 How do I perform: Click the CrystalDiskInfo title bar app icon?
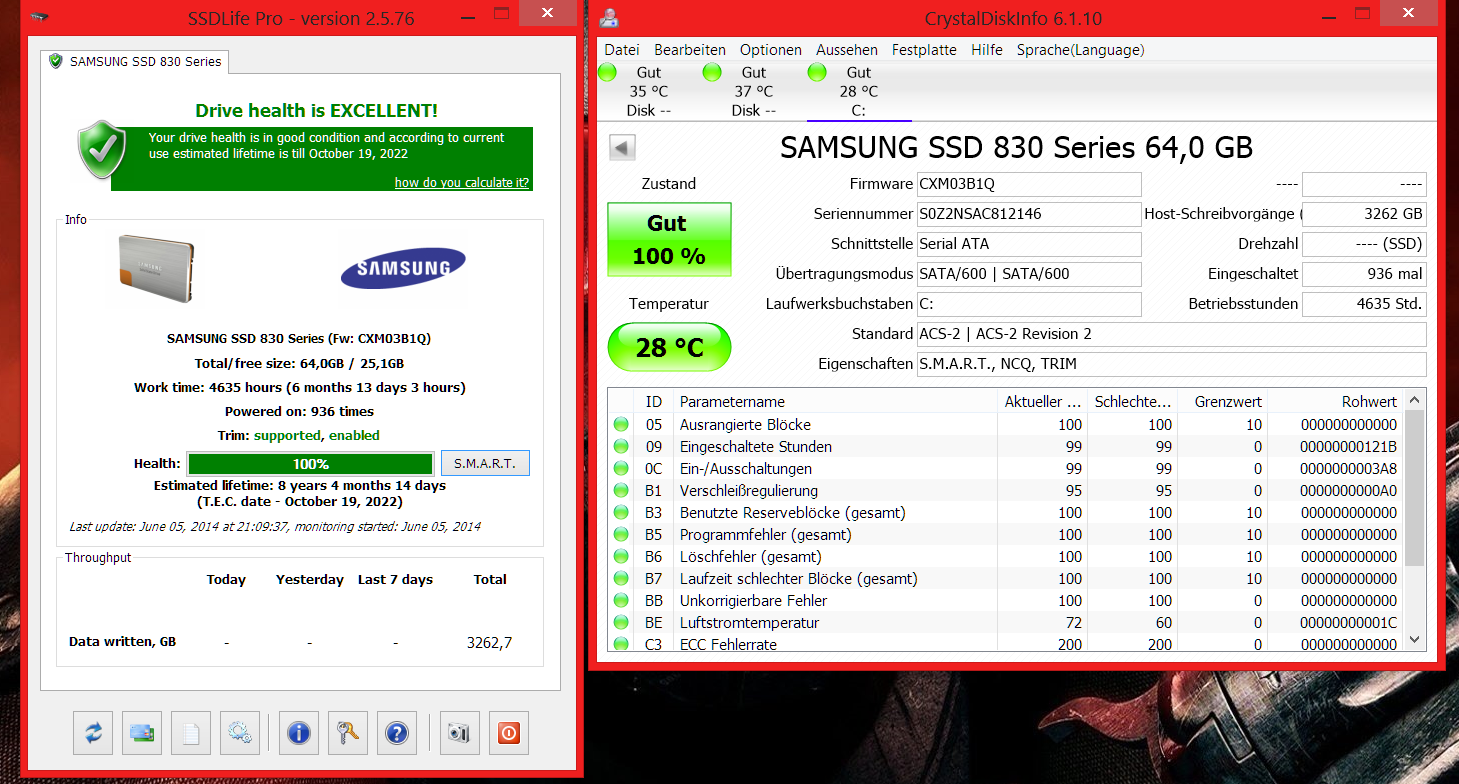pos(609,18)
